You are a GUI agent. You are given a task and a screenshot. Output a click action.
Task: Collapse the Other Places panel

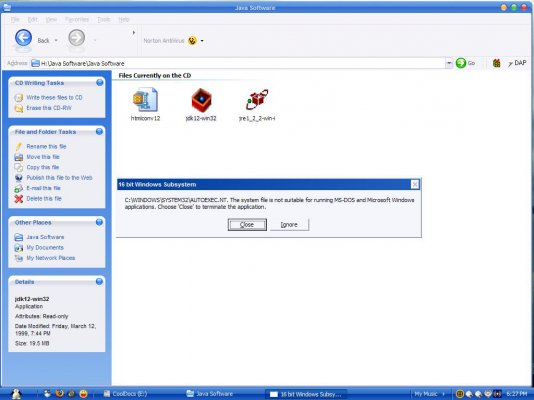(x=99, y=222)
